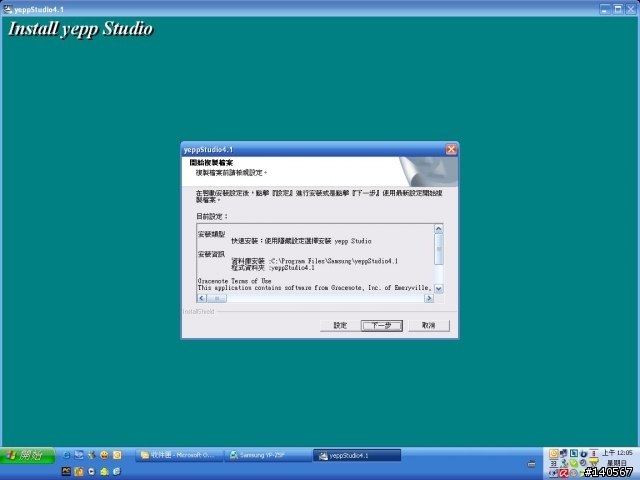Maximize the yeppStudio4.1 main window
The width and height of the screenshot is (640, 480).
tap(618, 9)
